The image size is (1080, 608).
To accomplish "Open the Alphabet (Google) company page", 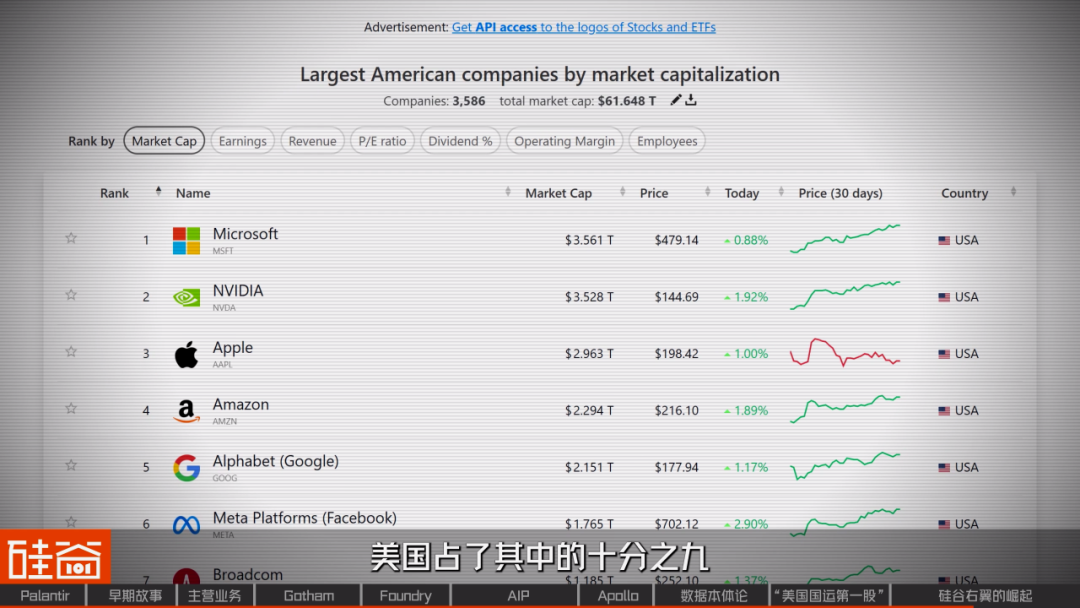I will tap(276, 461).
